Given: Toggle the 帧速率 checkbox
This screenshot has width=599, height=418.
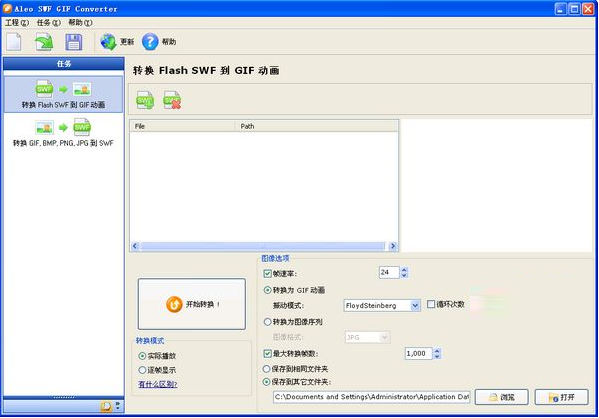Looking at the screenshot, I should point(267,274).
